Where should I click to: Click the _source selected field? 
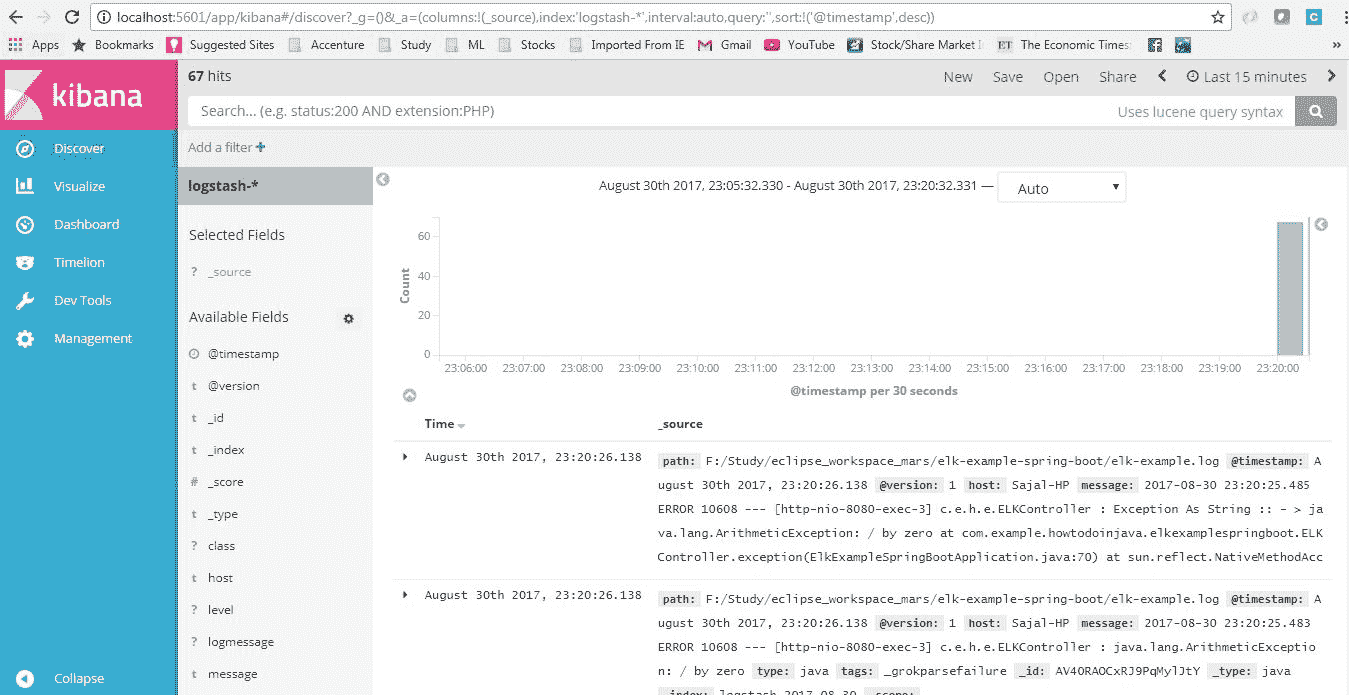coord(229,272)
